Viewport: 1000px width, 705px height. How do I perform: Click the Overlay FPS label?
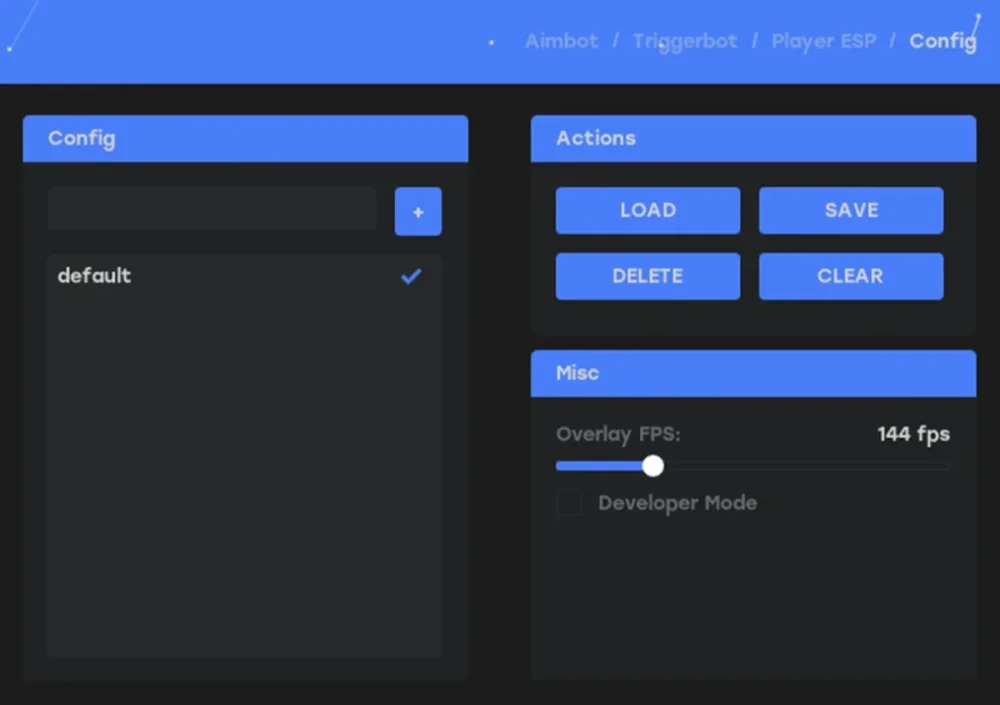[618, 434]
